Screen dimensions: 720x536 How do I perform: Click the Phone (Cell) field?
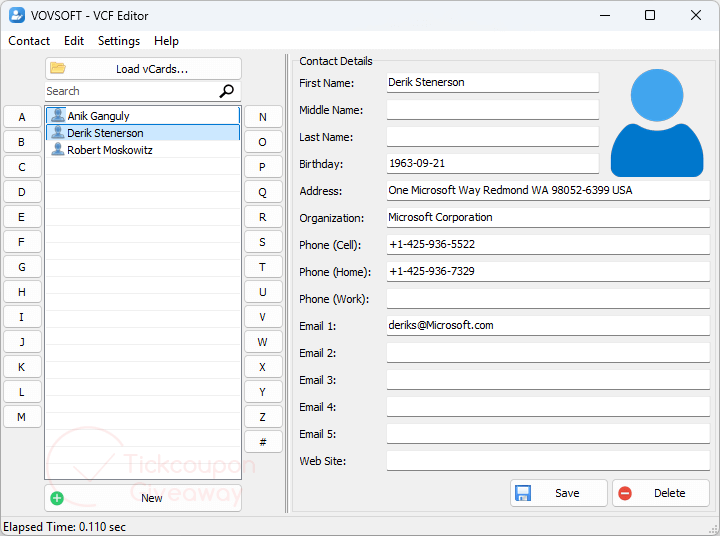[x=548, y=245]
